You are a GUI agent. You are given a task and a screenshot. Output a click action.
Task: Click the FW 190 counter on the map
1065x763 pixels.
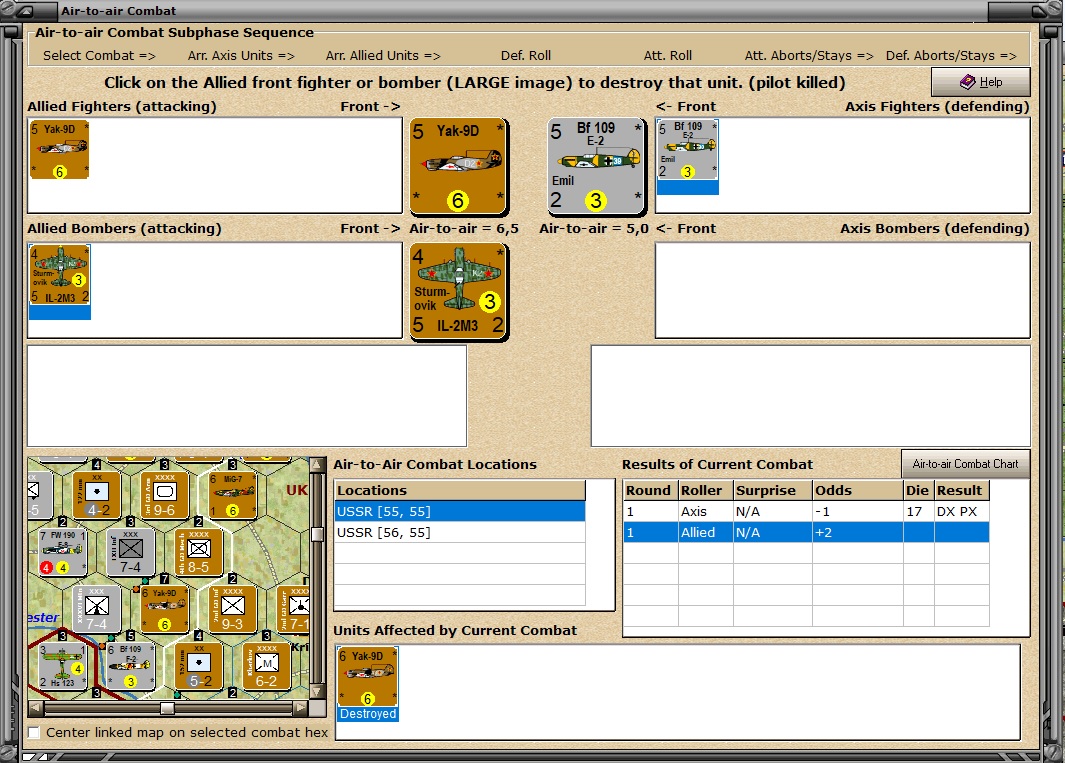pos(62,552)
